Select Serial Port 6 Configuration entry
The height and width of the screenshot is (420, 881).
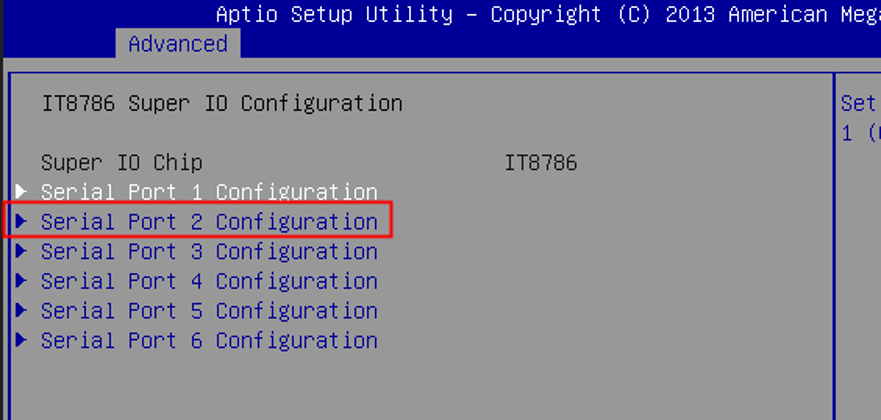click(x=209, y=340)
